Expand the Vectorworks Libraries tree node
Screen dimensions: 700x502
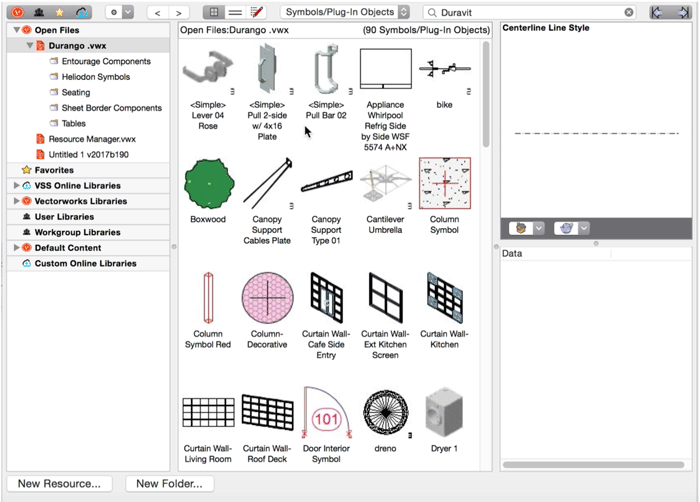(15, 201)
